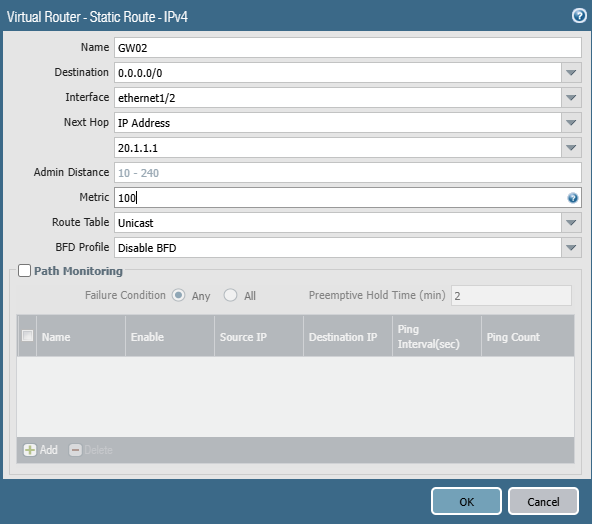Click the Delete minus icon
The image size is (592, 524).
coord(75,450)
